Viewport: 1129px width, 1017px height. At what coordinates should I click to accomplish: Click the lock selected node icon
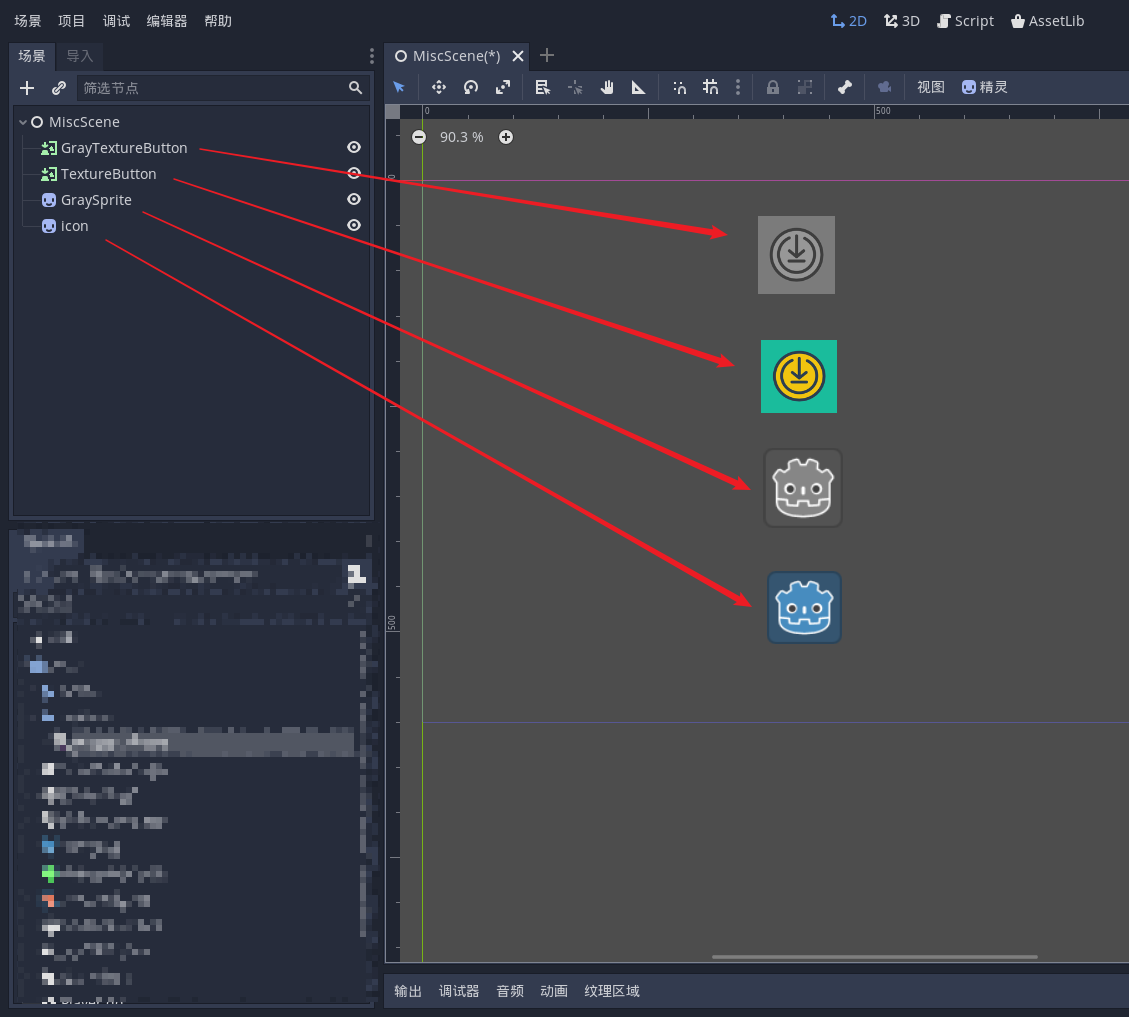[x=773, y=87]
